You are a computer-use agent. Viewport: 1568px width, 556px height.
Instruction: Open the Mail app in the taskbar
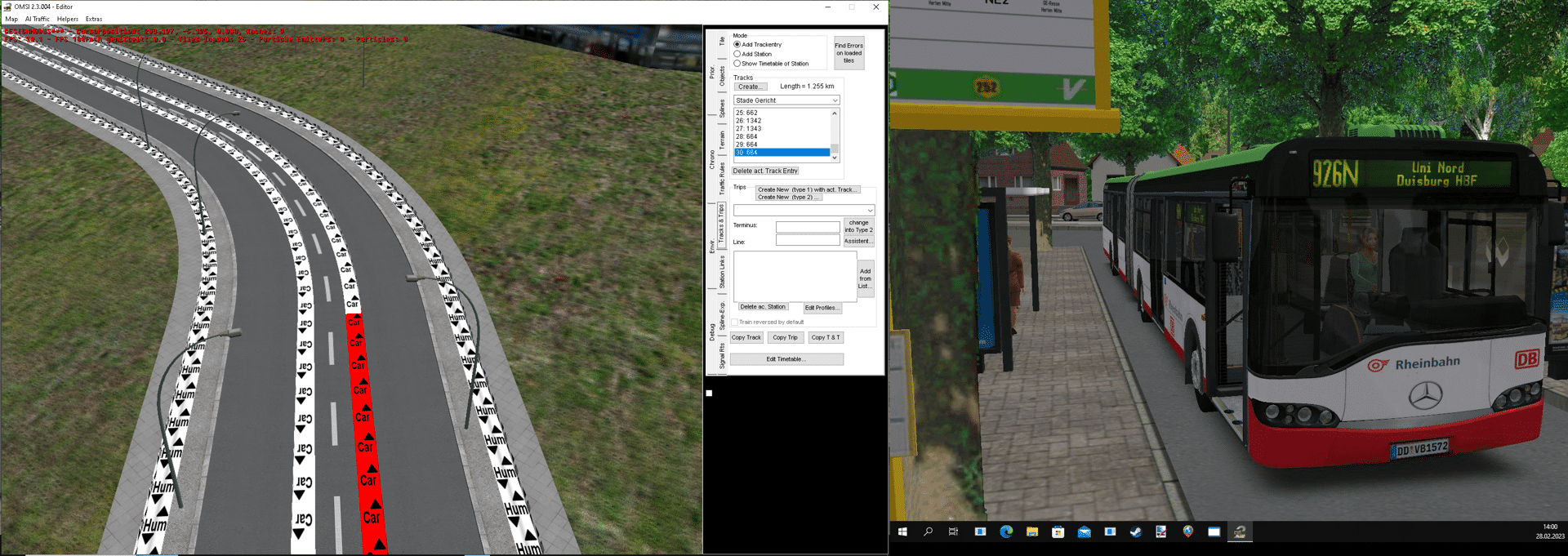pyautogui.click(x=1084, y=532)
